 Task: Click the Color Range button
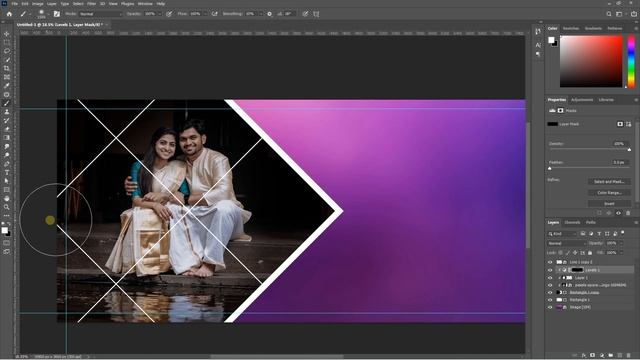click(609, 193)
